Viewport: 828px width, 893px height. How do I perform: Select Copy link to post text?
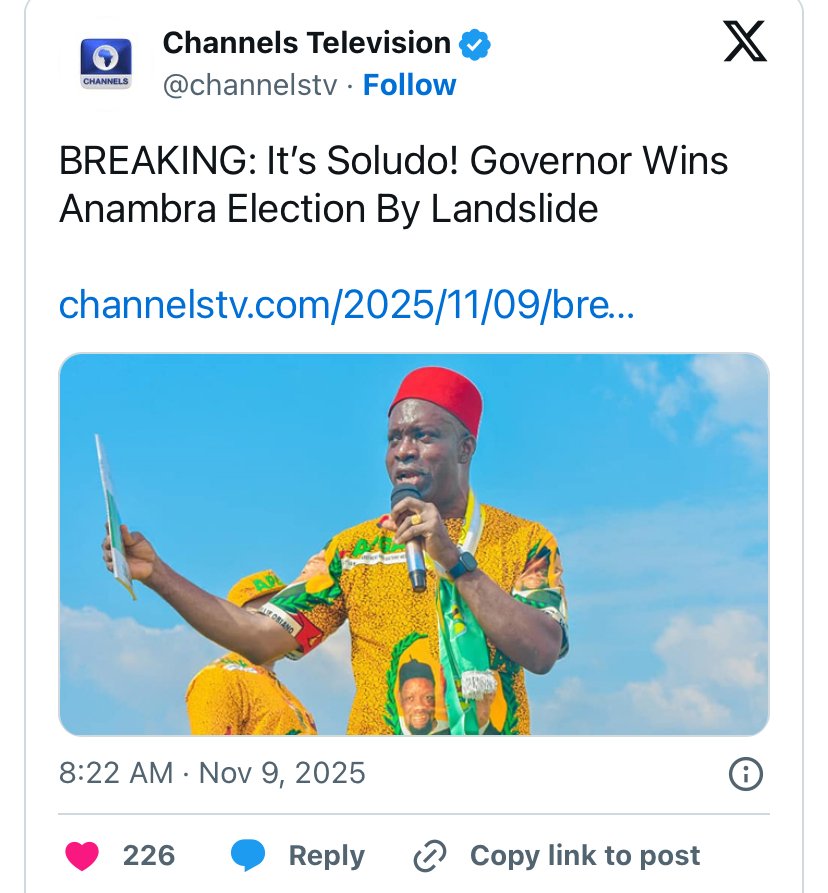[x=585, y=856]
